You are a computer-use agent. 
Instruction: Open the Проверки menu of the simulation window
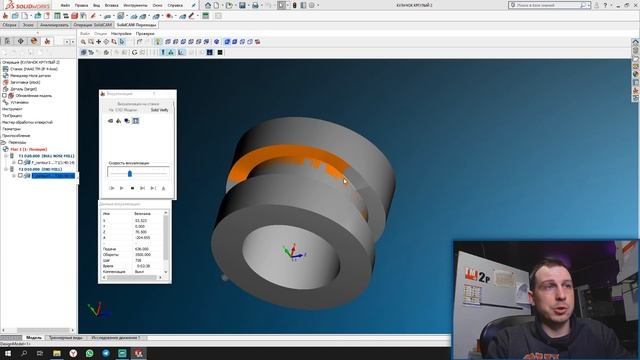pyautogui.click(x=145, y=33)
